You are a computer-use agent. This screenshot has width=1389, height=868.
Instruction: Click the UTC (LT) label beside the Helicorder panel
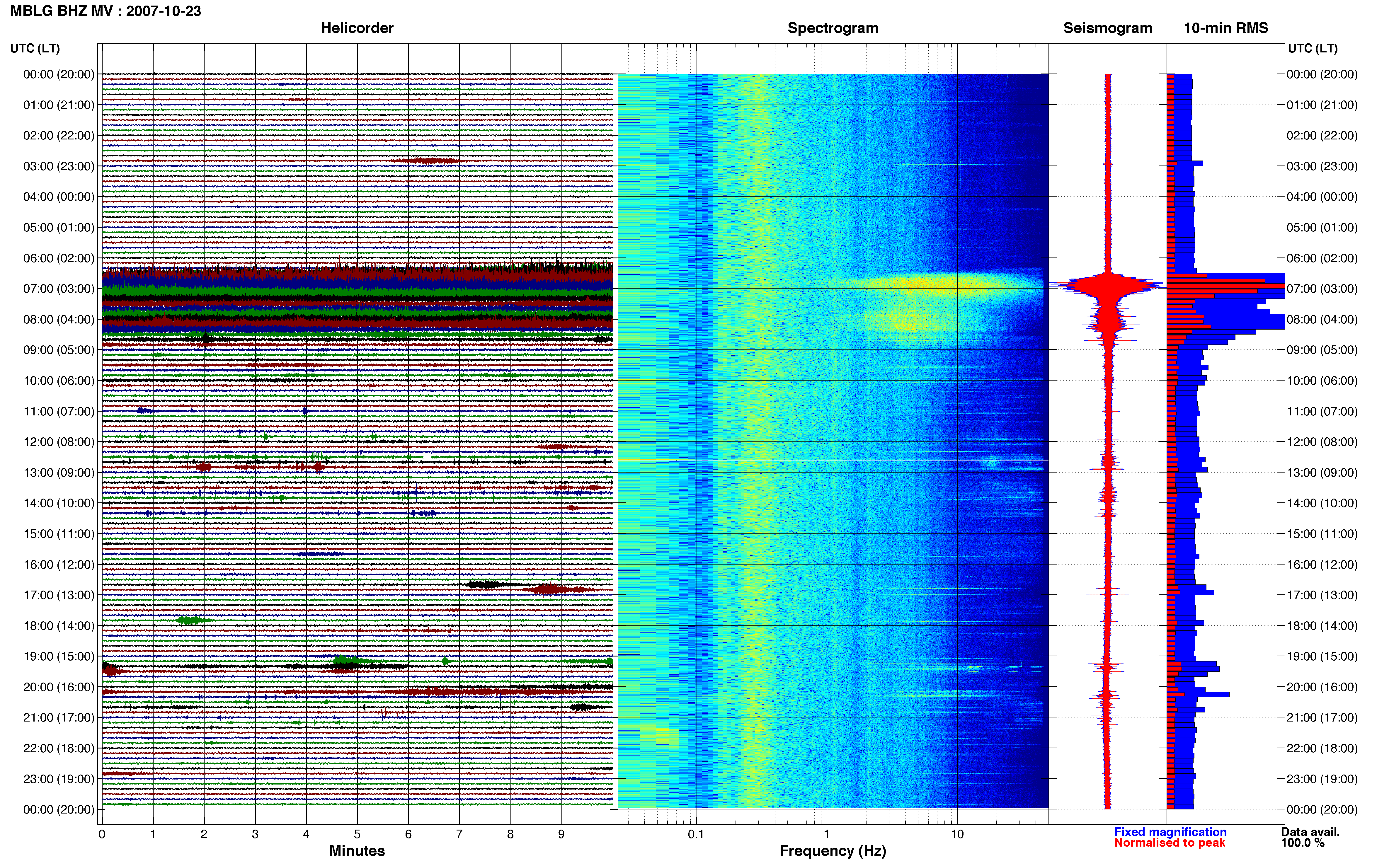tap(35, 48)
